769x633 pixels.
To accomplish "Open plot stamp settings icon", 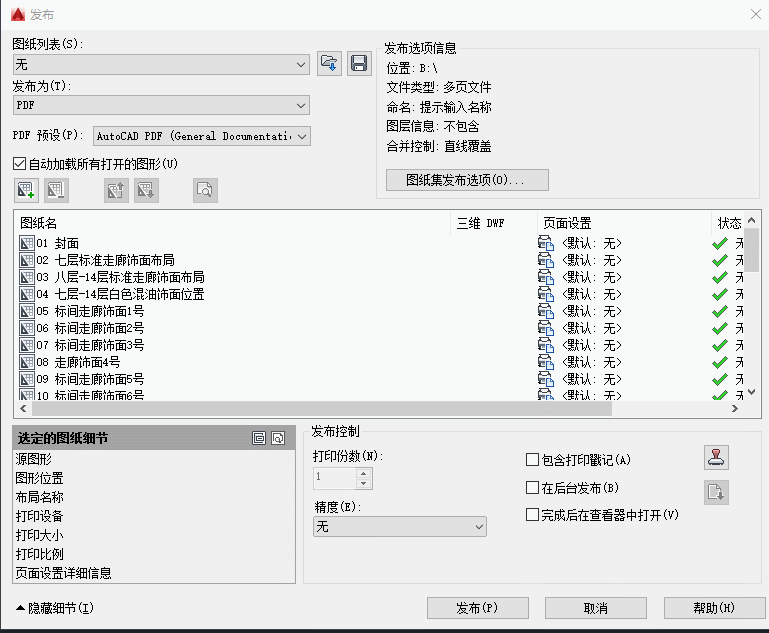I will click(716, 458).
